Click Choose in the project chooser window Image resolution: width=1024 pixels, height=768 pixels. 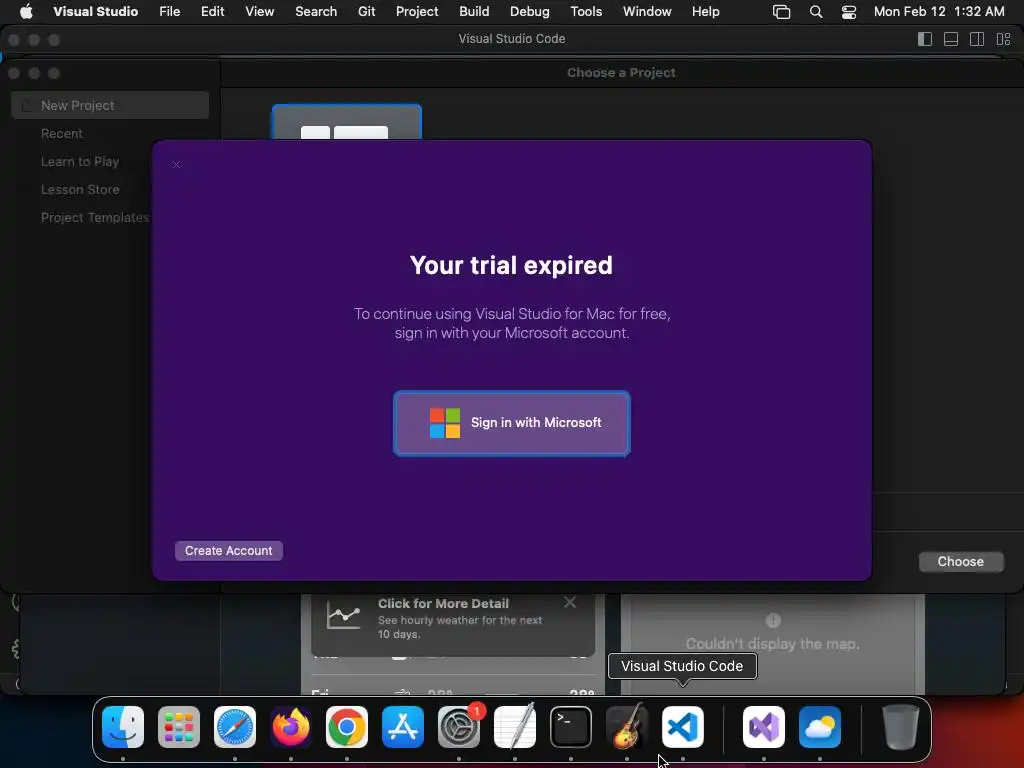click(960, 562)
